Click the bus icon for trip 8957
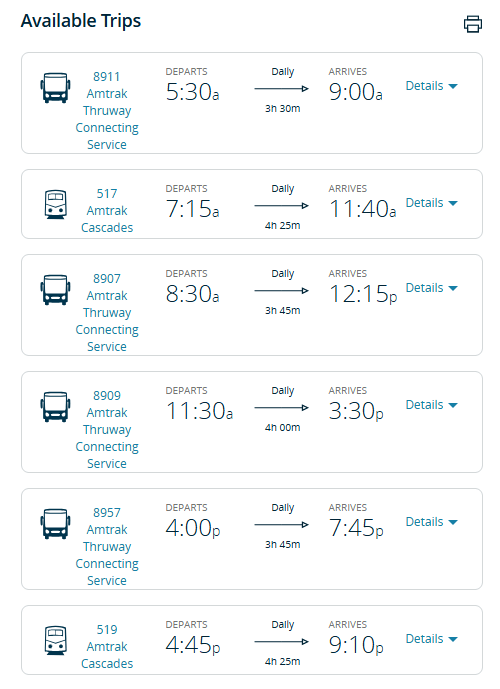The image size is (500, 689). (55, 524)
